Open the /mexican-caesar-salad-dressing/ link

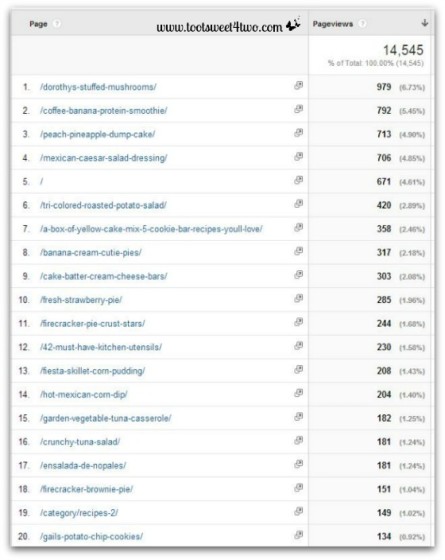click(x=104, y=158)
